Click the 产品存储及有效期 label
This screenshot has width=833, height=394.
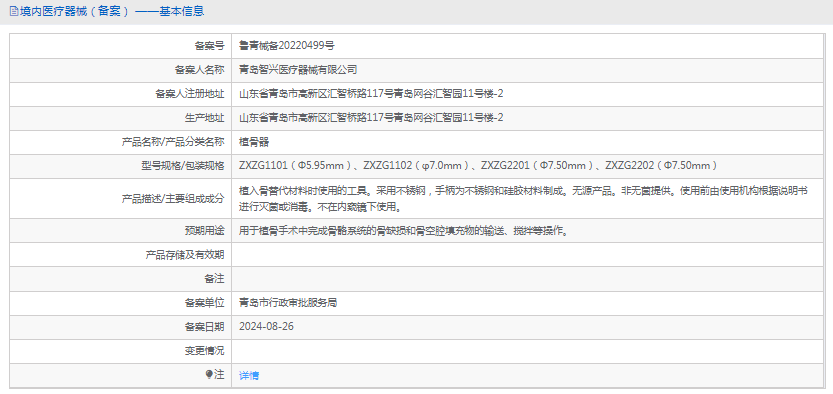pos(185,255)
